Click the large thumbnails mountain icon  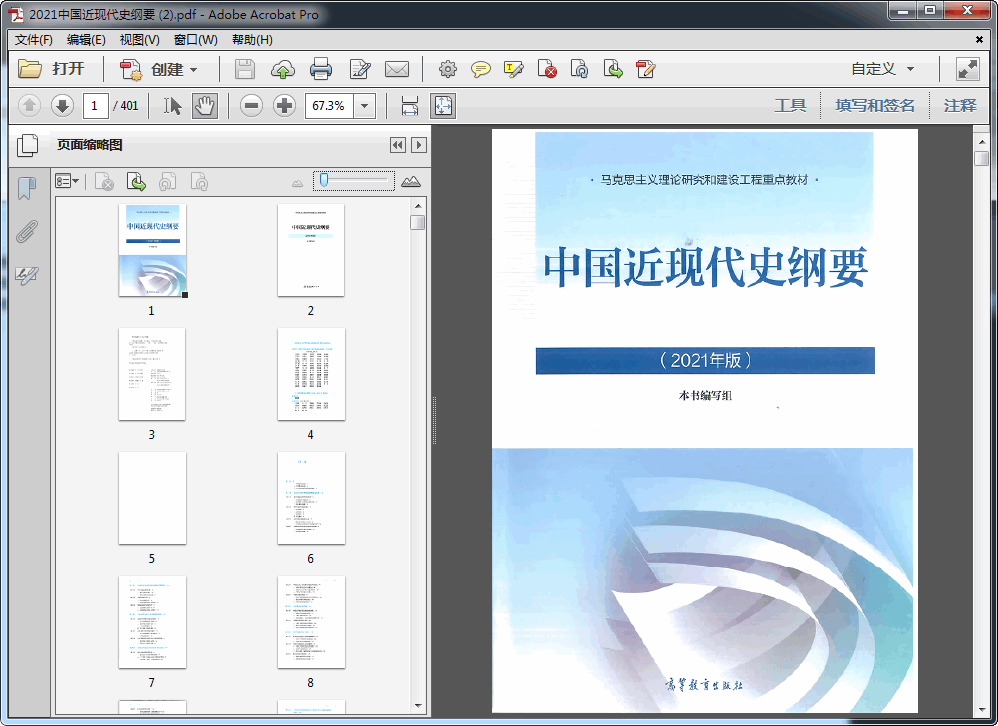click(411, 182)
